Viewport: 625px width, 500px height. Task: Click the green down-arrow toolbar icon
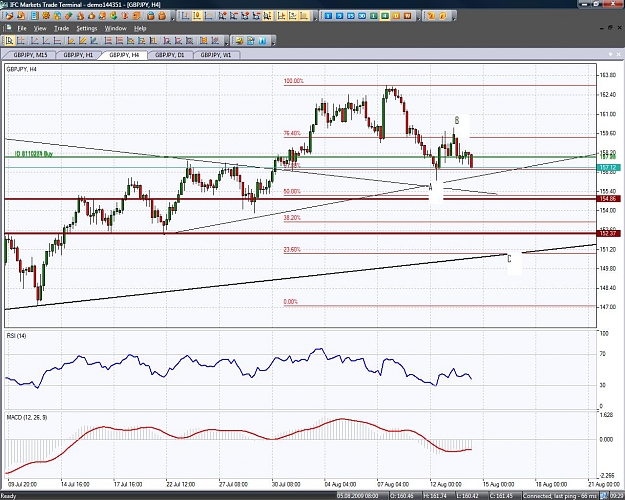(114, 16)
